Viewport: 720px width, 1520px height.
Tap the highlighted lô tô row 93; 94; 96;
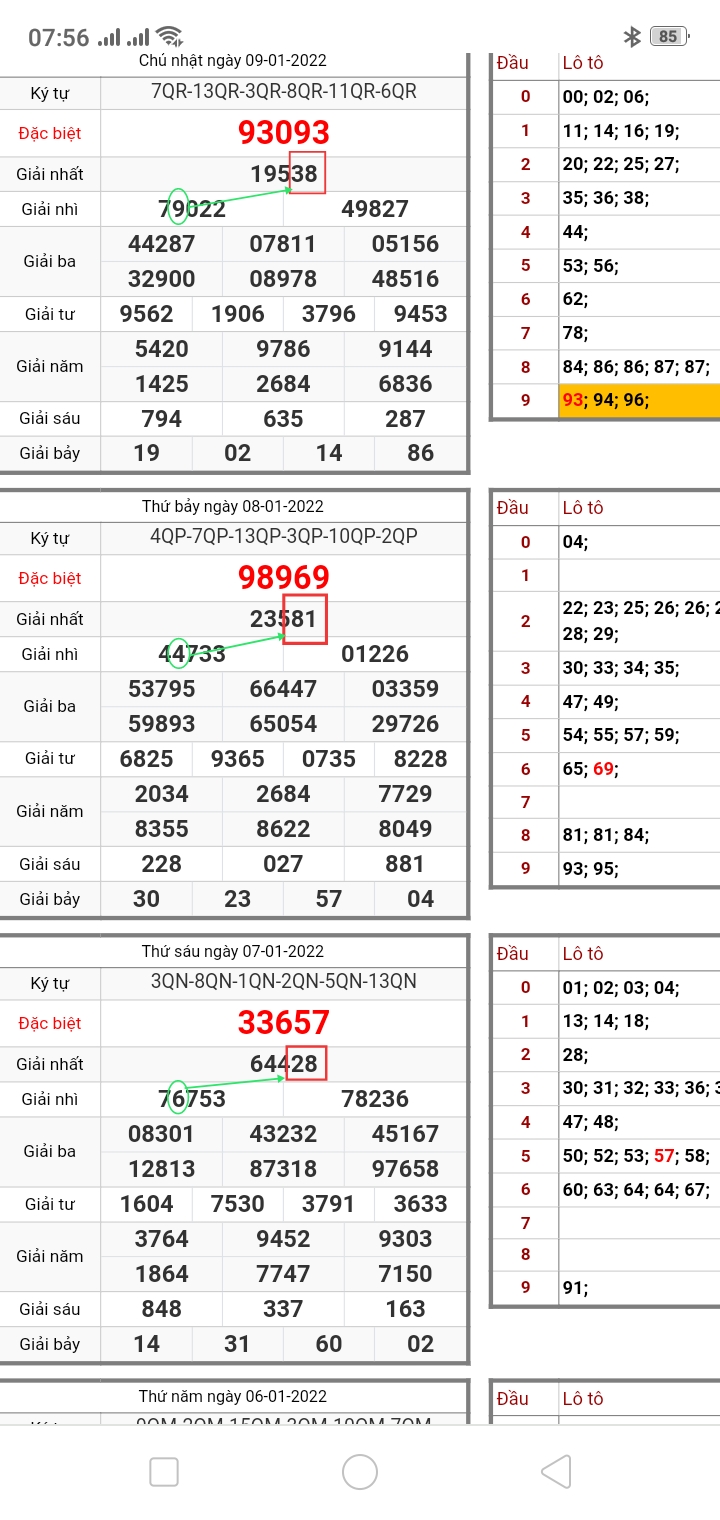639,401
